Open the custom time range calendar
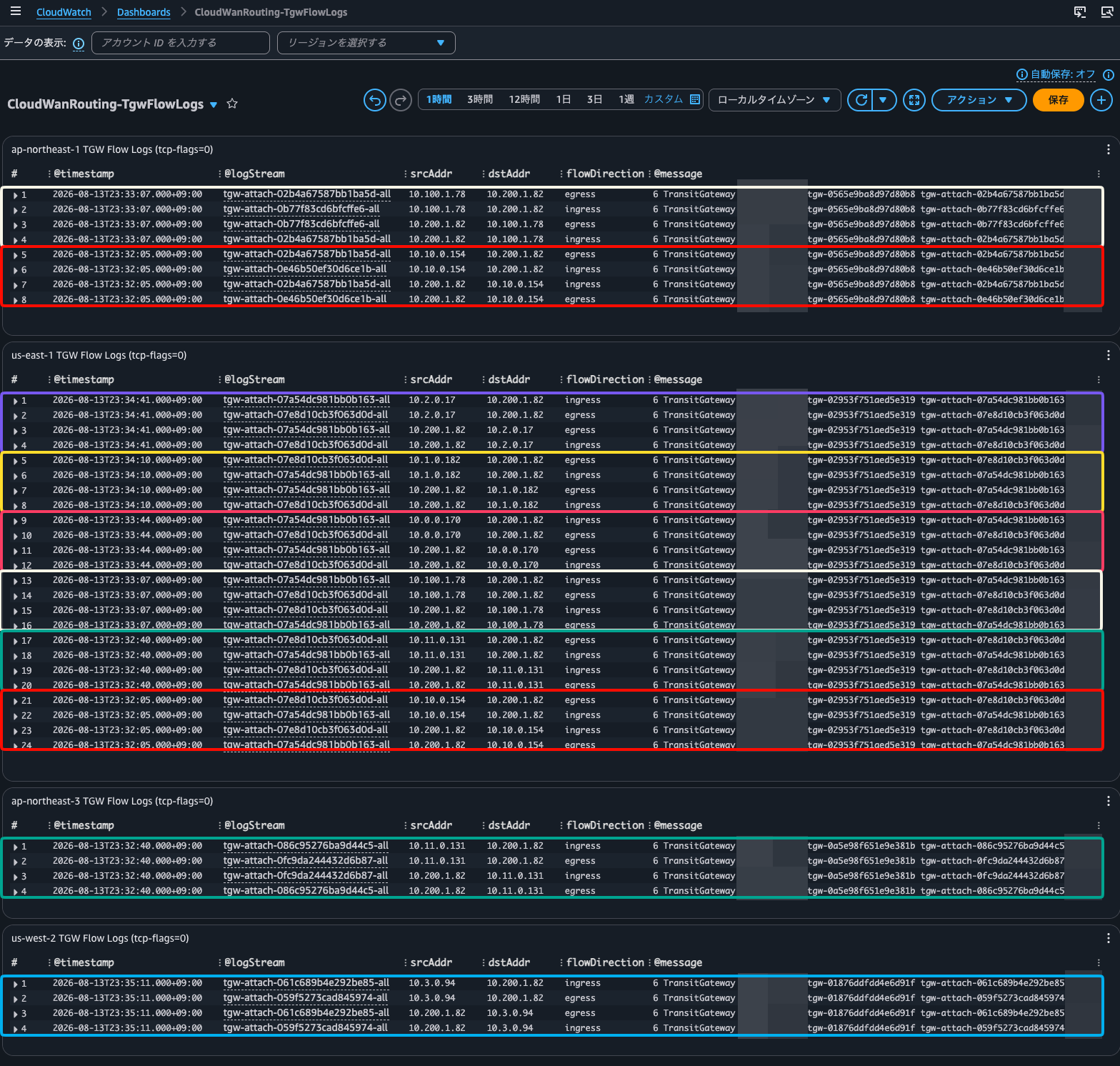The height and width of the screenshot is (1066, 1120). tap(695, 99)
